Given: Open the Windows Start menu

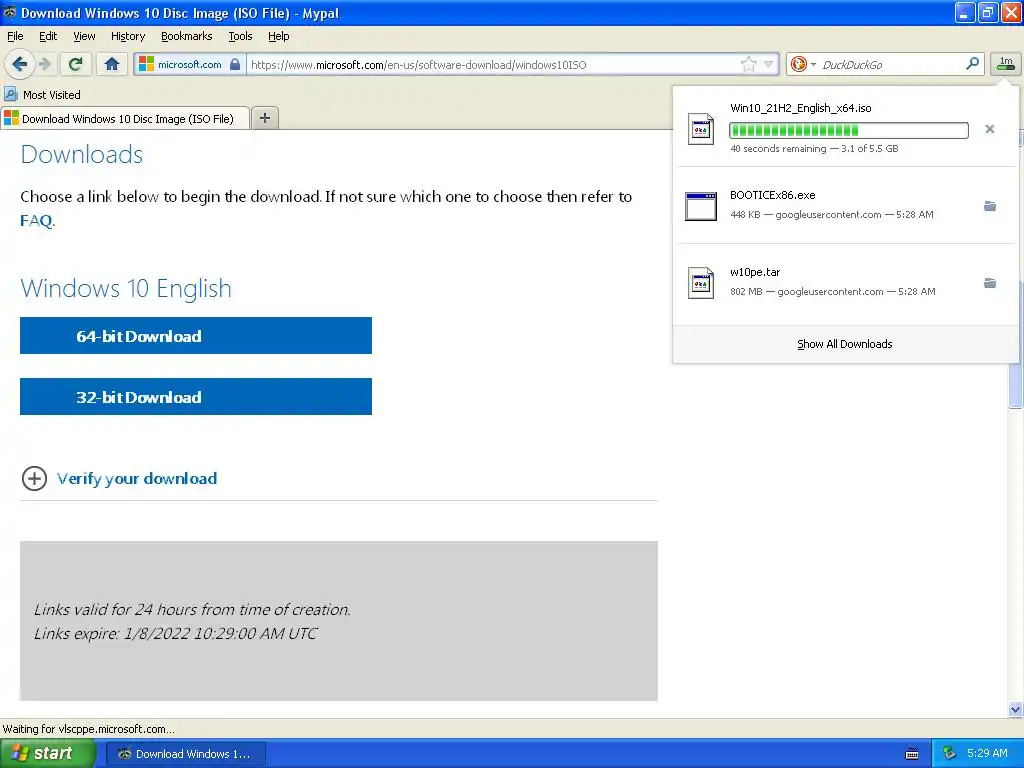Looking at the screenshot, I should pyautogui.click(x=47, y=753).
